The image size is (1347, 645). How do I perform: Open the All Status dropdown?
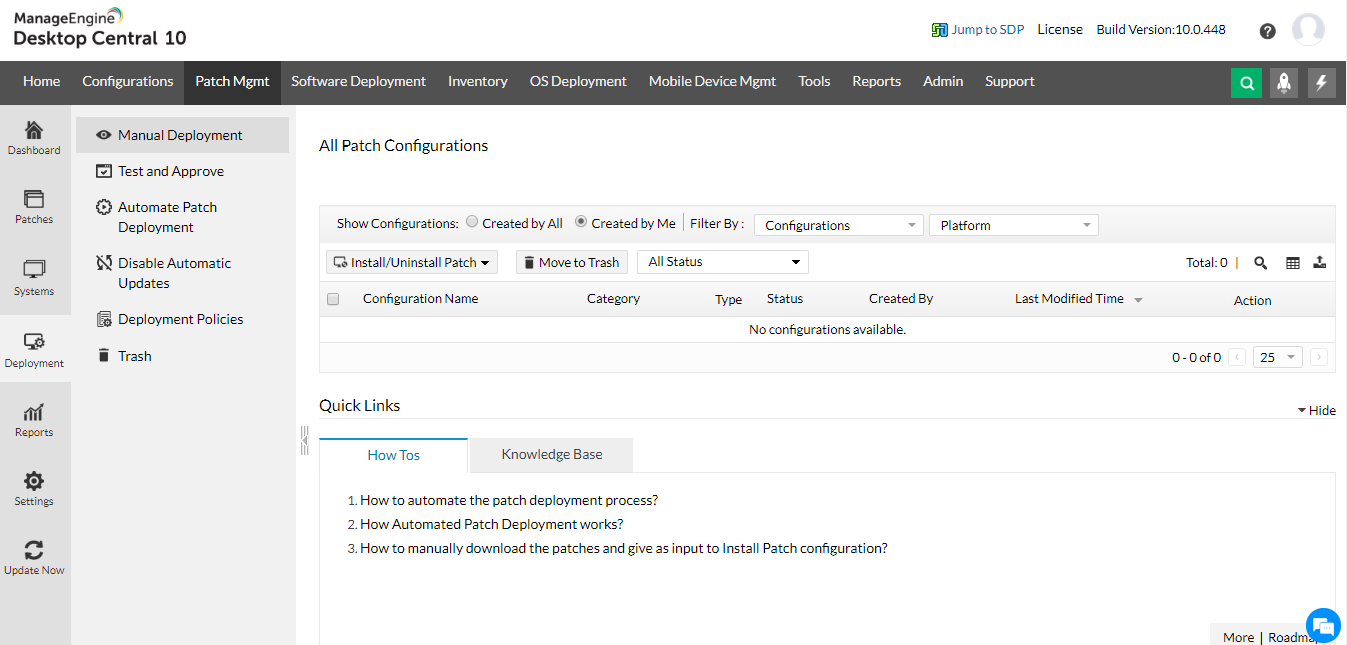tap(722, 262)
